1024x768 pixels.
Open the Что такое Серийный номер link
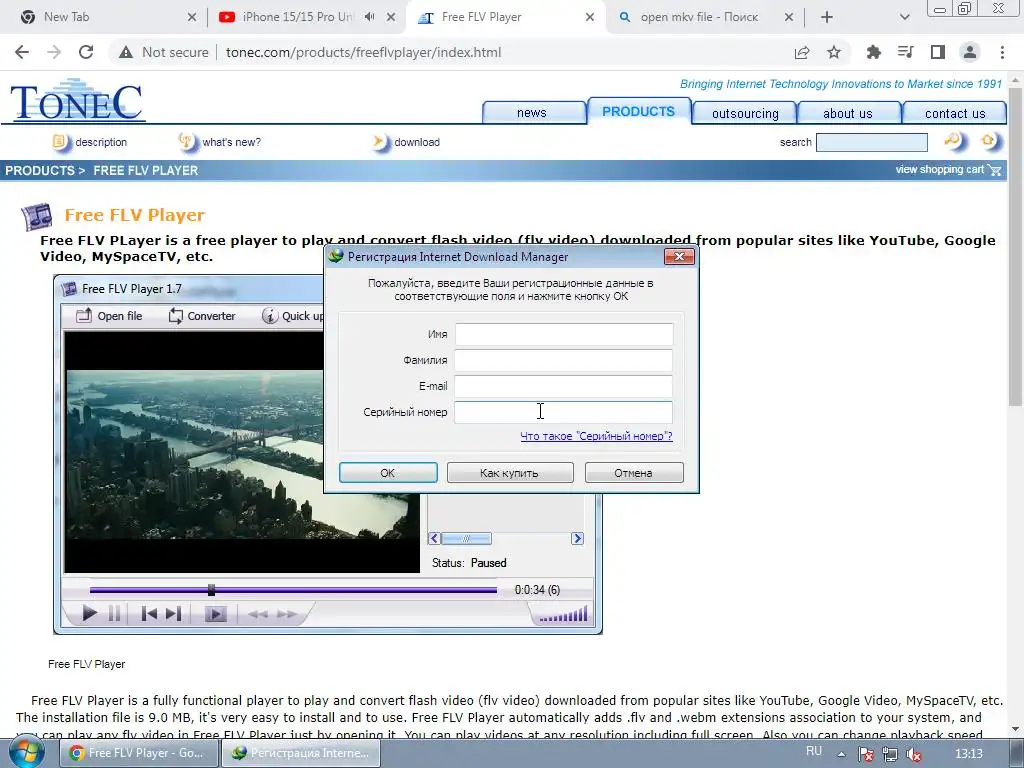(x=596, y=436)
